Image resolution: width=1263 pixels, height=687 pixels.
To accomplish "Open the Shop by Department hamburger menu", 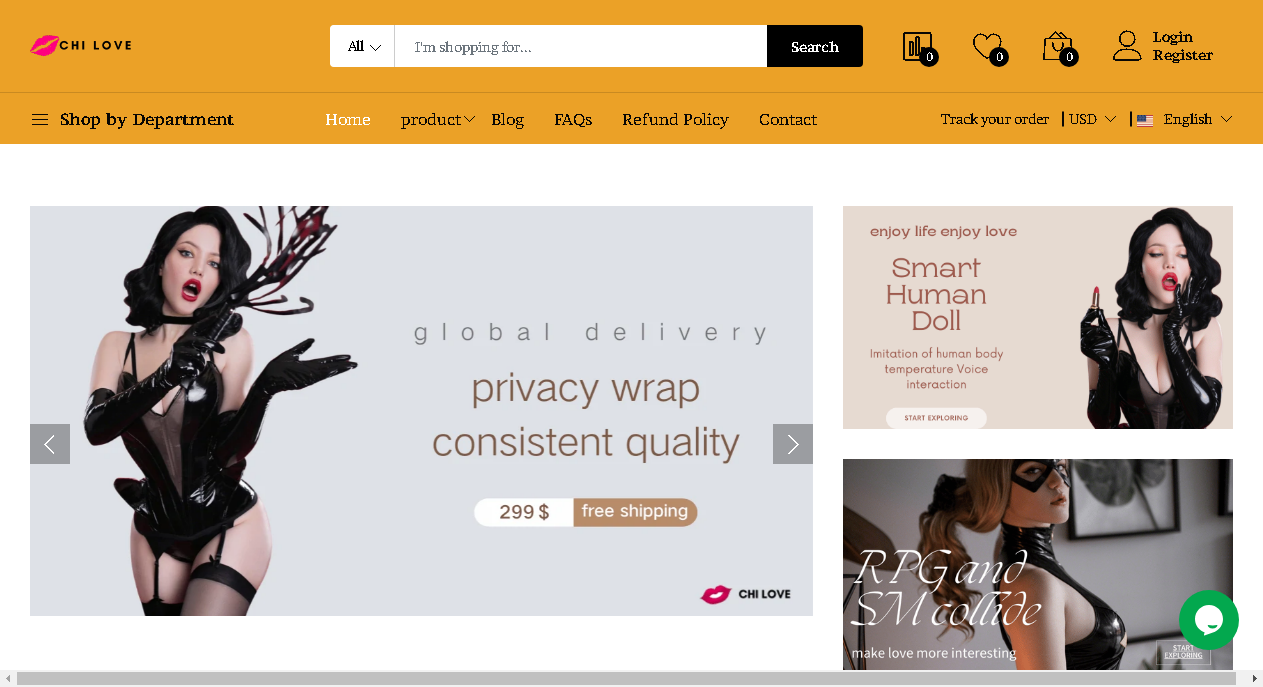I will click(40, 119).
